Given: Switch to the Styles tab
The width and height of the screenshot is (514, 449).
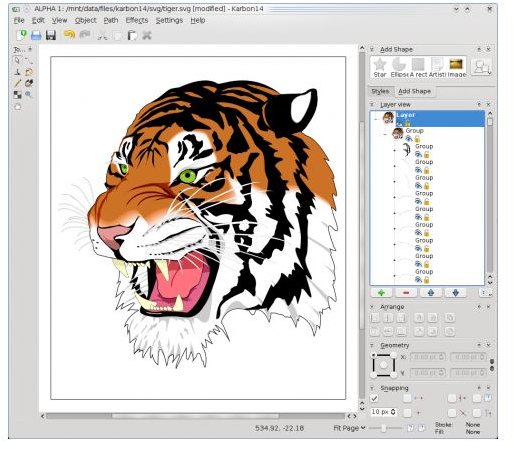Looking at the screenshot, I should [x=380, y=91].
